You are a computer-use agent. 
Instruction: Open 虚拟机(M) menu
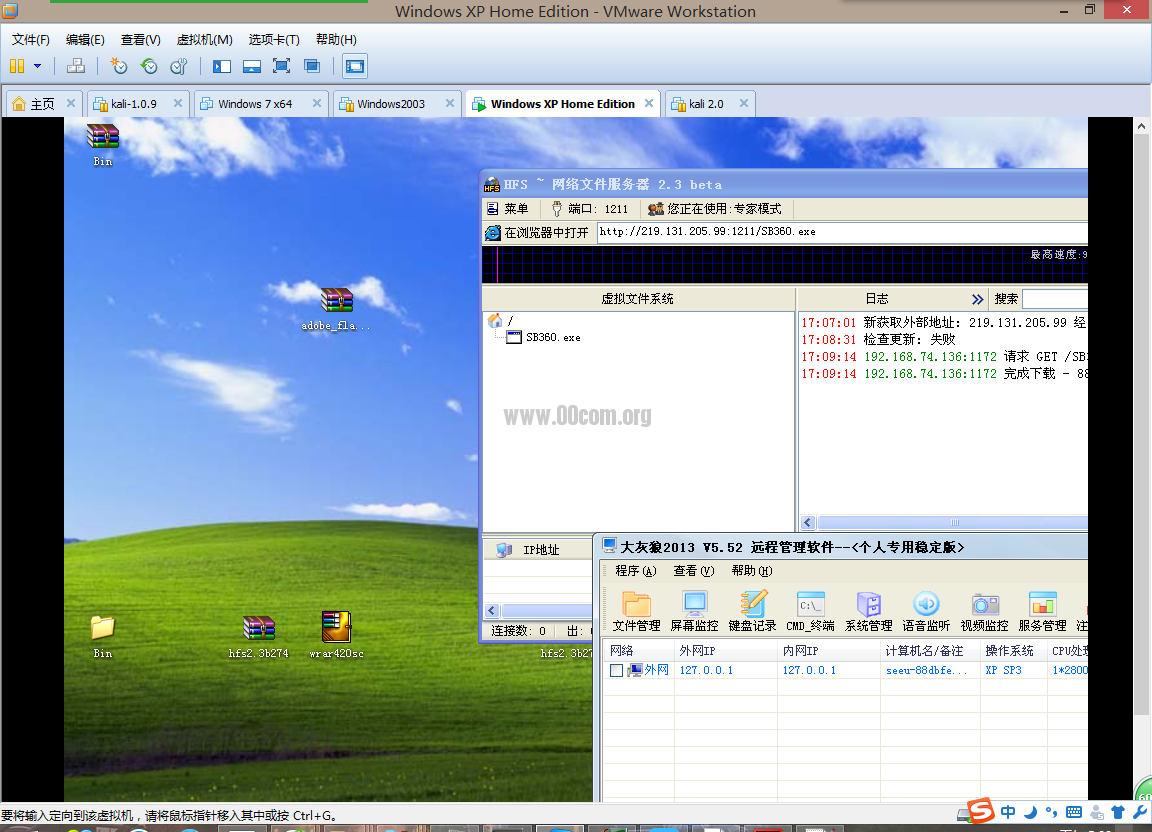204,40
